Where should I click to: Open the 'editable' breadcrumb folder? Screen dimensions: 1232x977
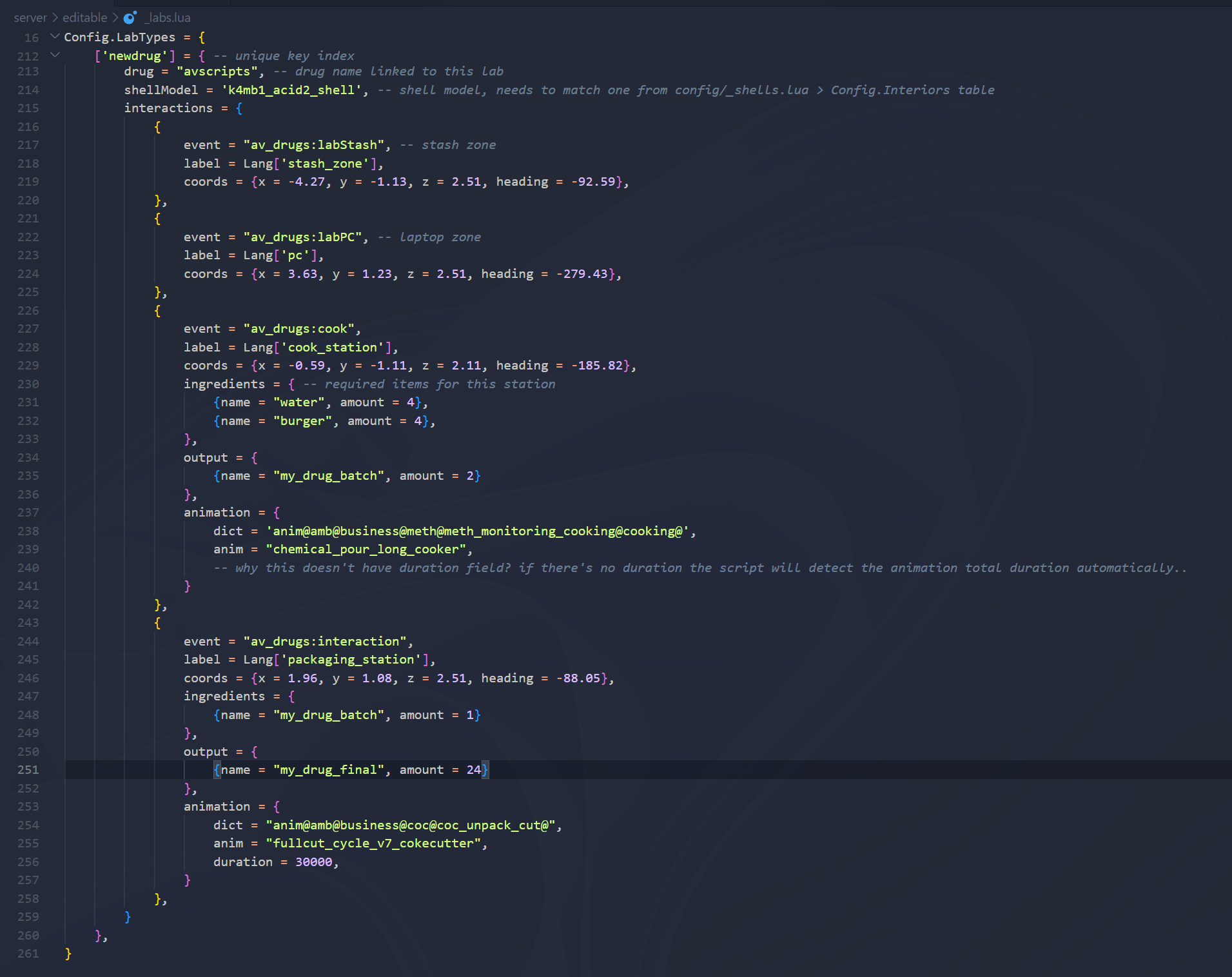(x=84, y=17)
